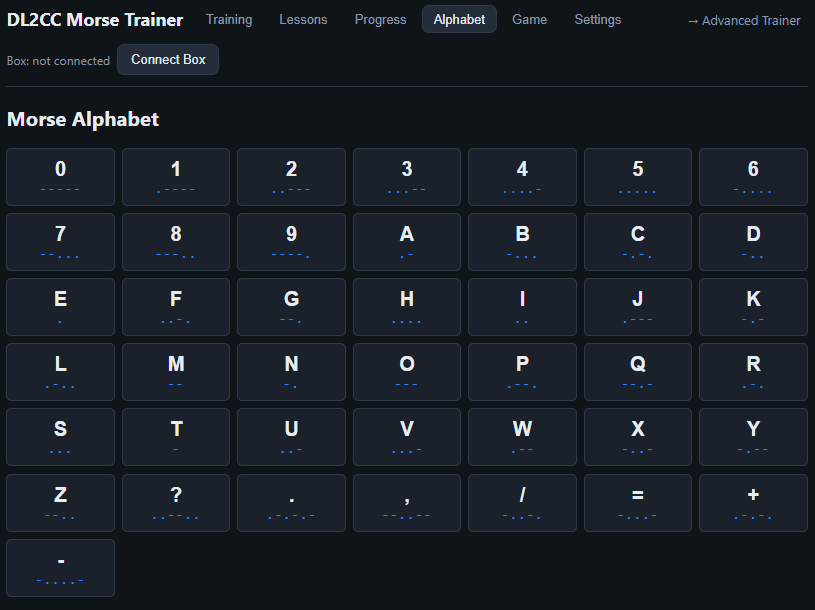Click the letter W card
815x610 pixels.
point(522,436)
